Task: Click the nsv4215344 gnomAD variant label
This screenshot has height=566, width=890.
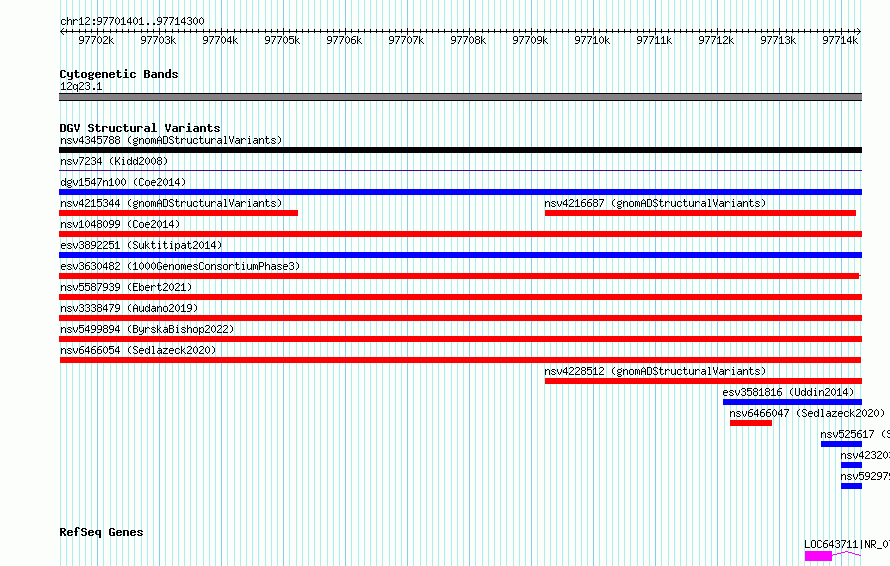Action: (171, 203)
